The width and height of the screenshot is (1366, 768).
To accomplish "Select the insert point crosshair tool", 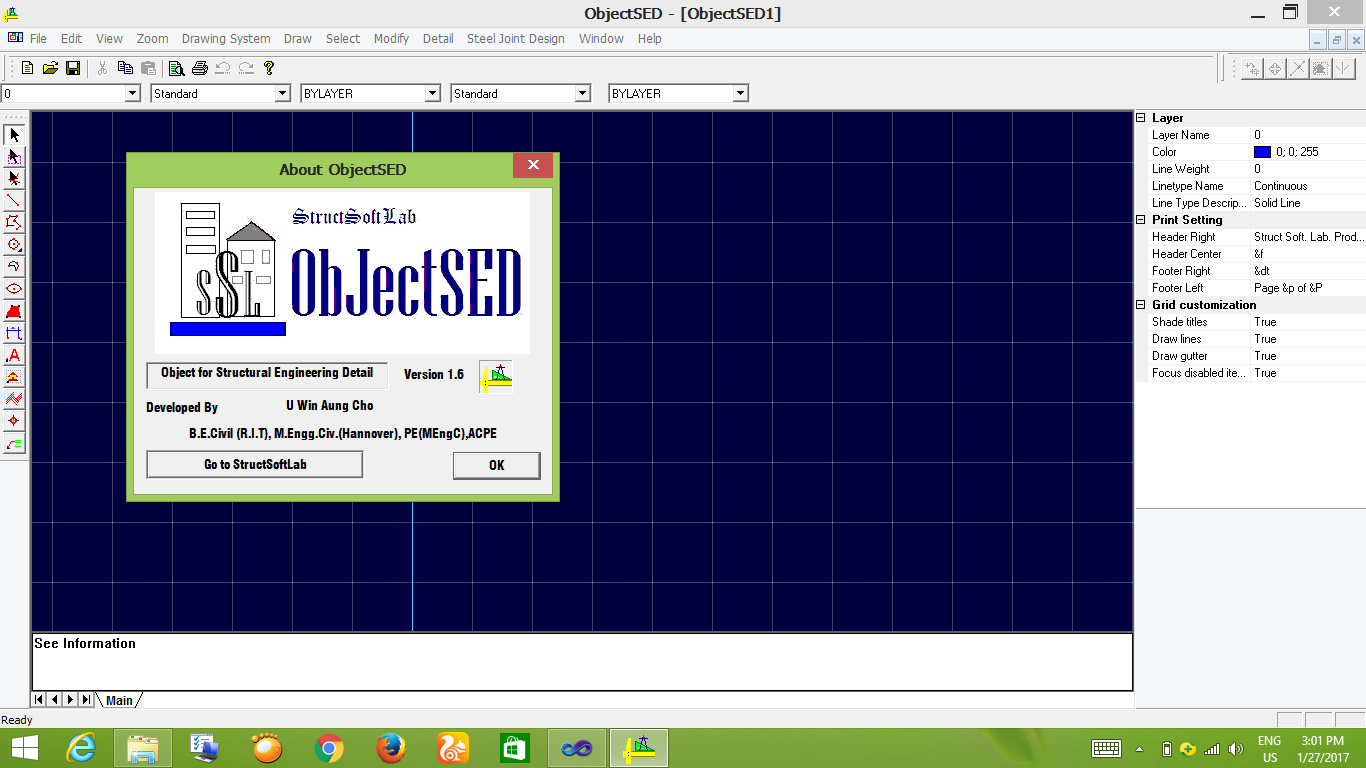I will coord(14,421).
